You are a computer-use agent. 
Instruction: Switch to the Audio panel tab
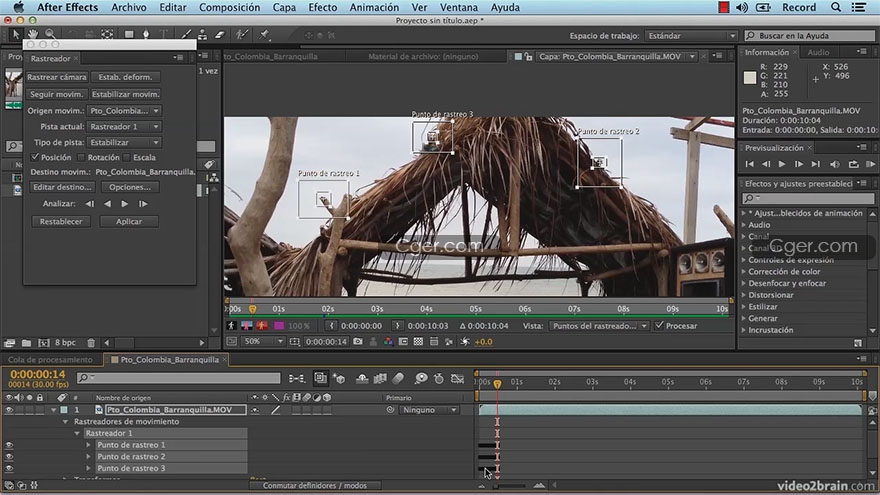coord(818,52)
